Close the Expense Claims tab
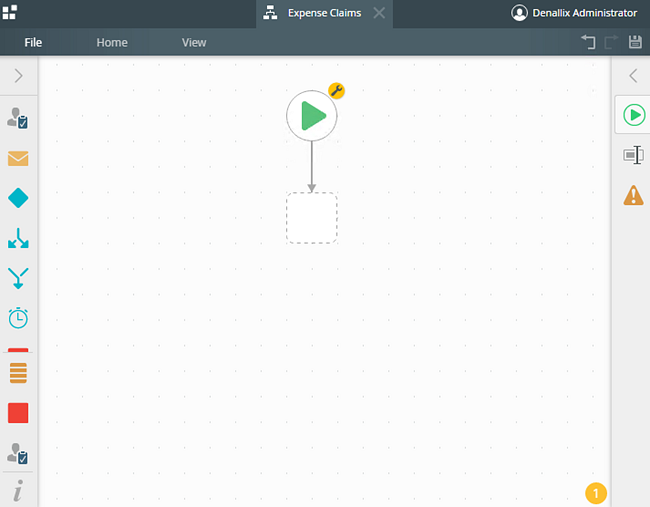This screenshot has height=507, width=650. click(379, 13)
